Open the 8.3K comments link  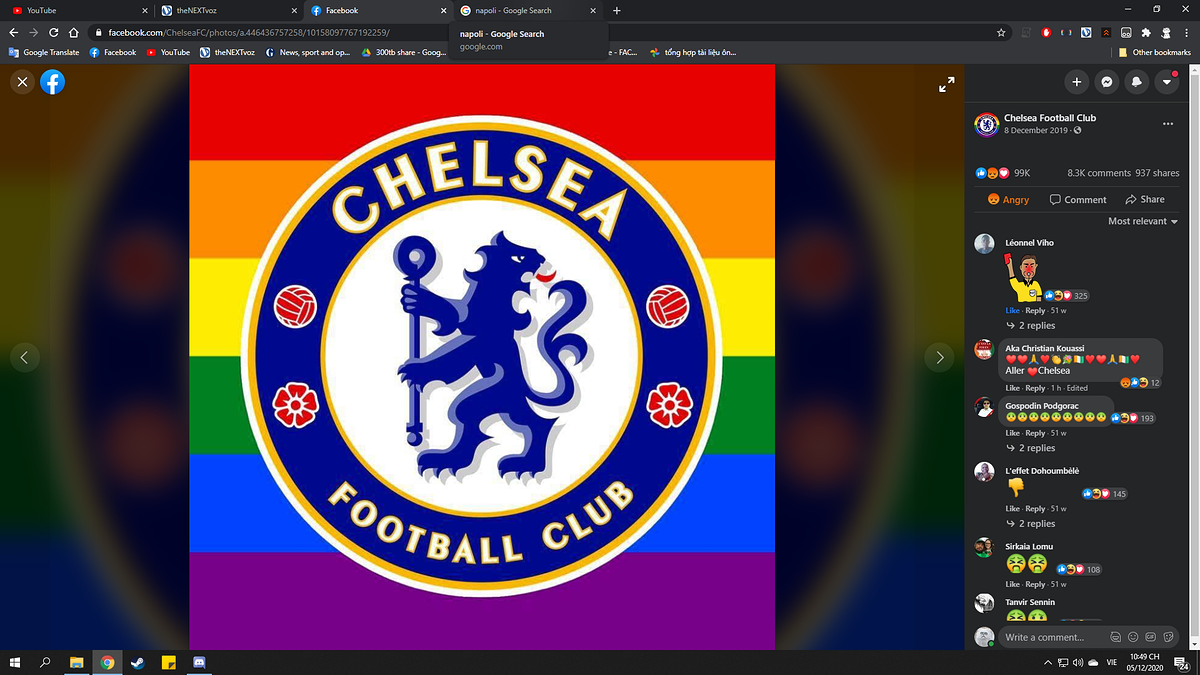pyautogui.click(x=1099, y=173)
